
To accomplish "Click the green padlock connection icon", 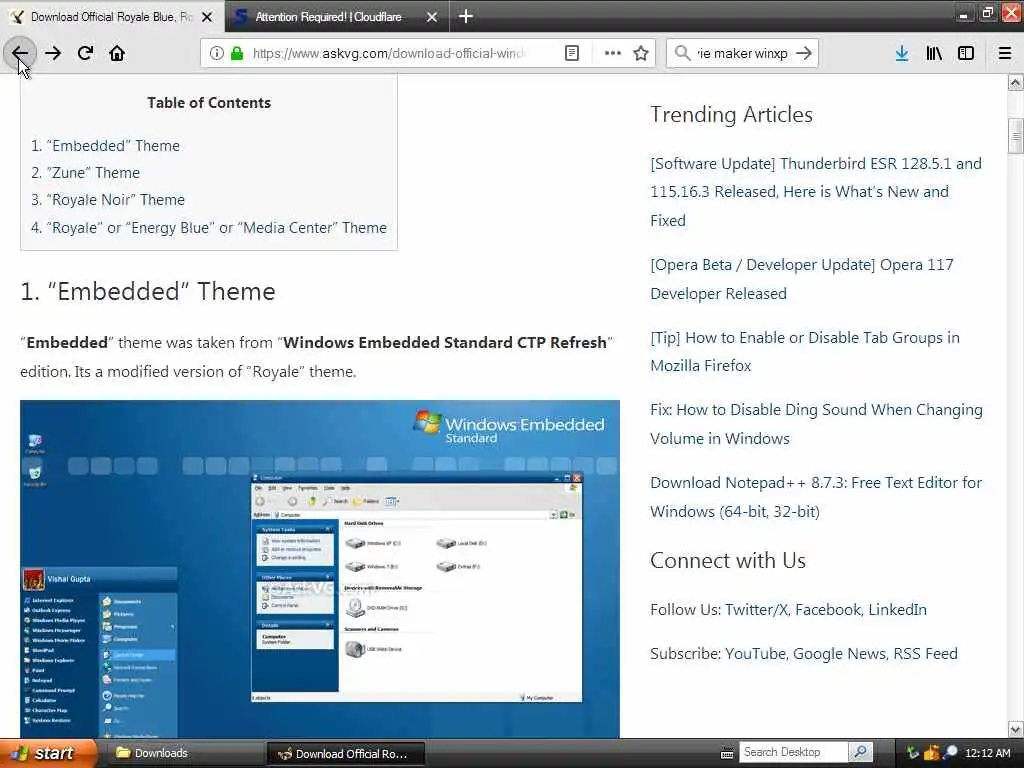I will pos(236,53).
